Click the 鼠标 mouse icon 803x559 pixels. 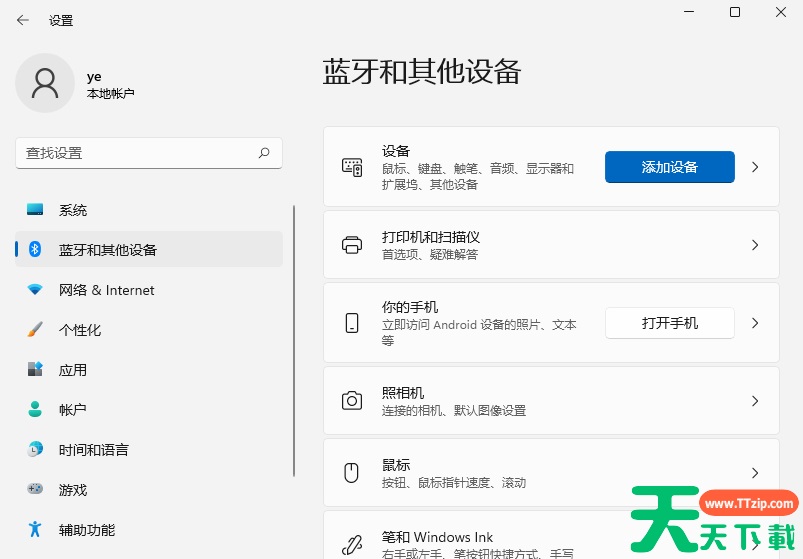tap(352, 473)
